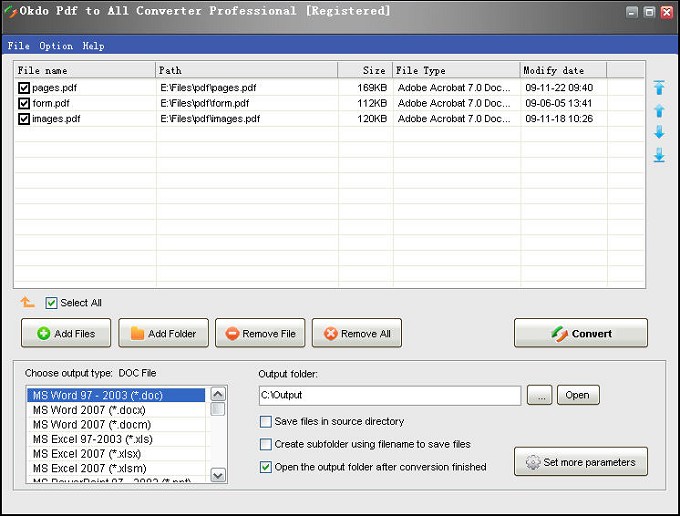Click the orange up-level arrow beside Select All

coord(27,302)
